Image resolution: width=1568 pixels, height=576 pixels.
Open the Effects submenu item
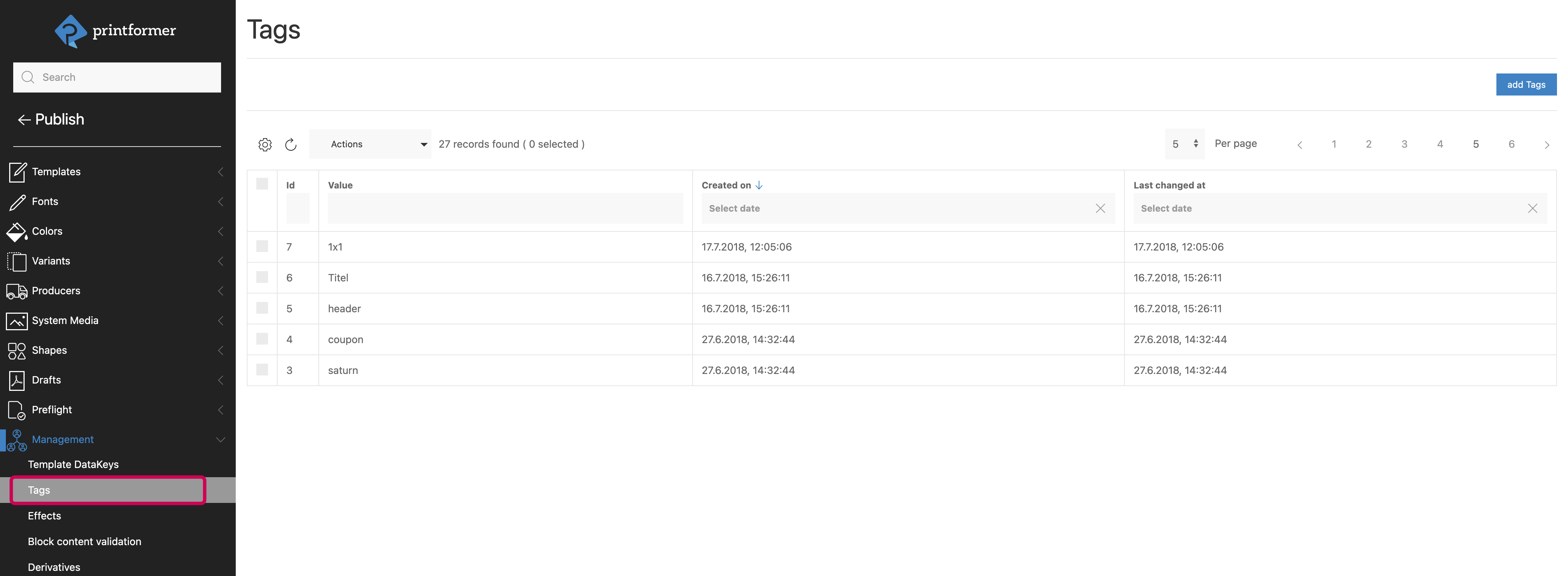pyautogui.click(x=44, y=516)
